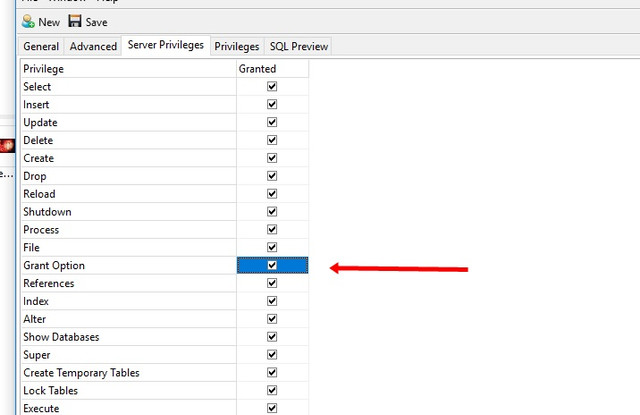Click the New label in the toolbar
The image size is (640, 415).
coord(49,22)
